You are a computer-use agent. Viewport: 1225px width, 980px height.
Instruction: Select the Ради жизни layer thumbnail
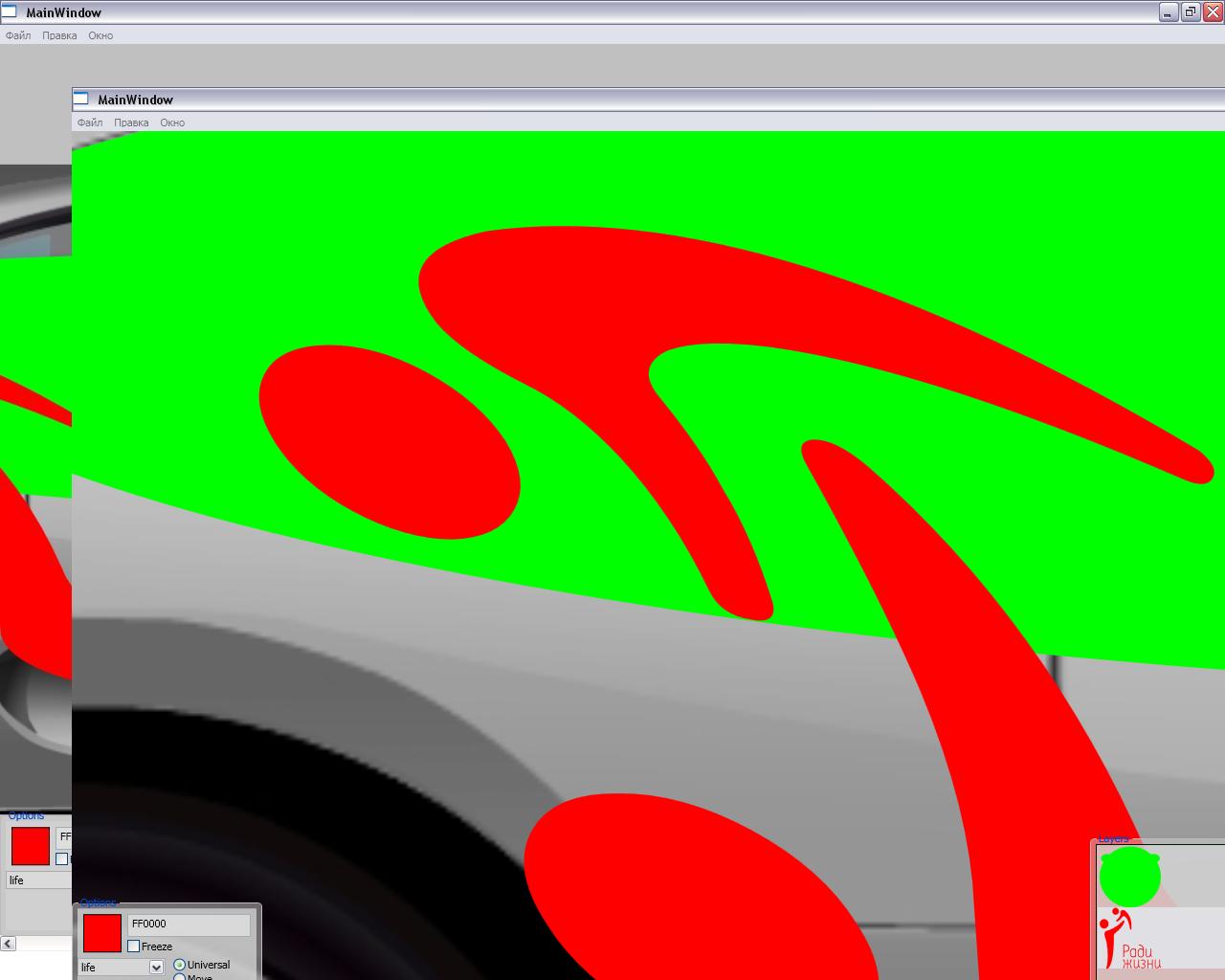tap(1131, 939)
